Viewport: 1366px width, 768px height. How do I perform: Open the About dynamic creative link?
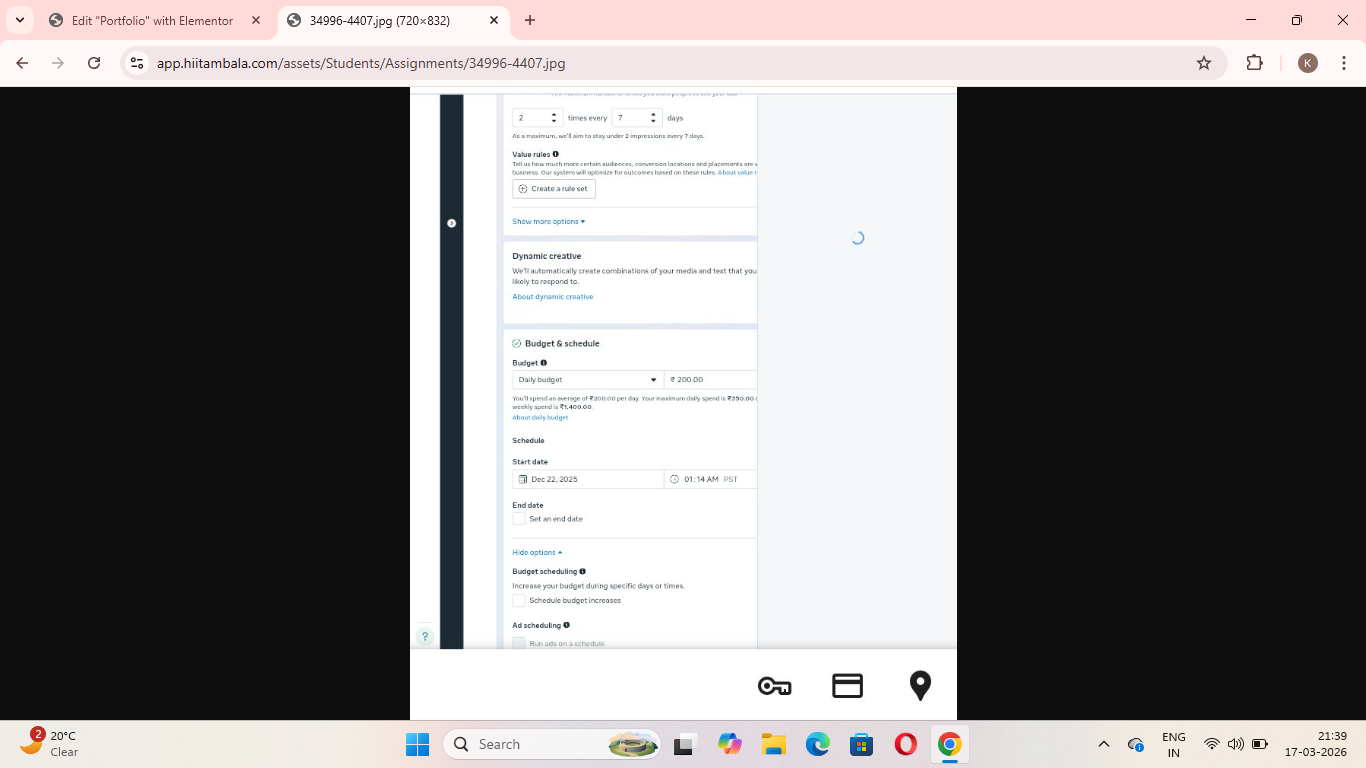click(x=552, y=296)
